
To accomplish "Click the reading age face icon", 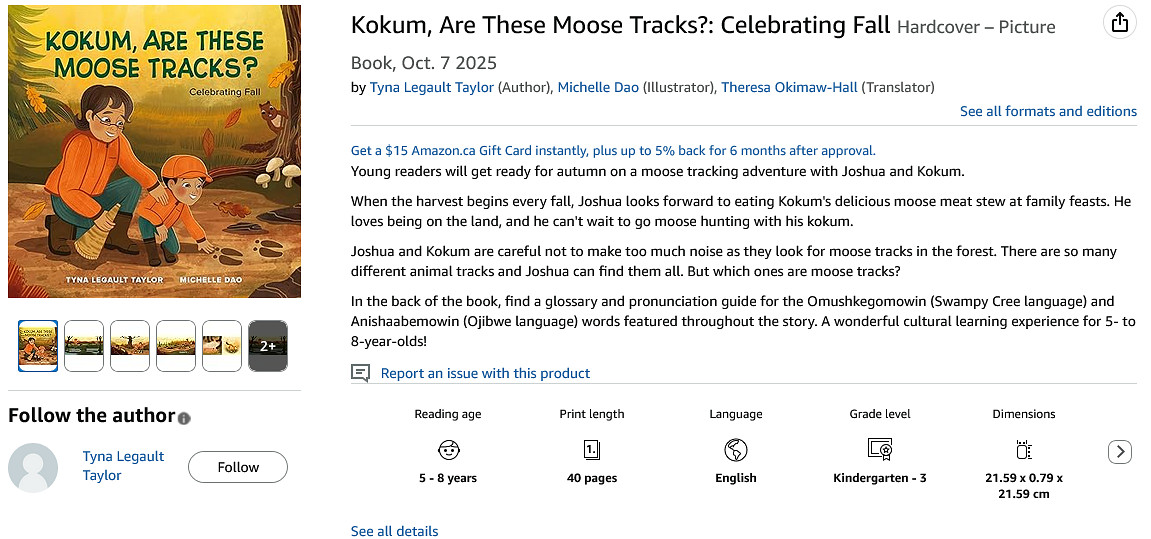I will click(448, 449).
